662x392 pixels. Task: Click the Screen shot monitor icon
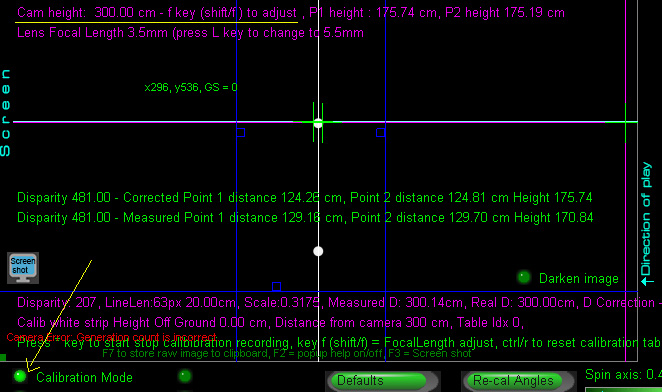pyautogui.click(x=23, y=268)
